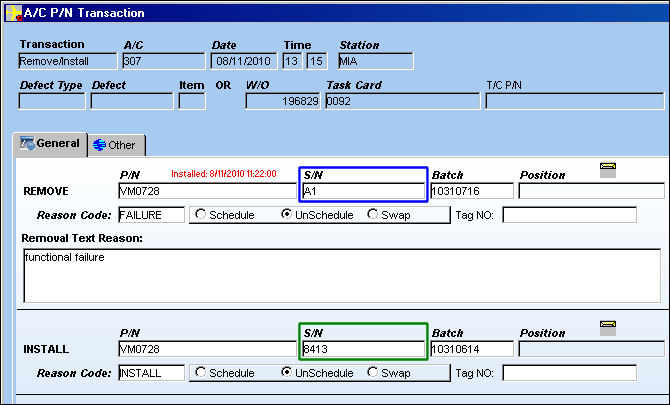The image size is (670, 405).
Task: Click the yellow note icon in INSTALL section
Action: 608,328
